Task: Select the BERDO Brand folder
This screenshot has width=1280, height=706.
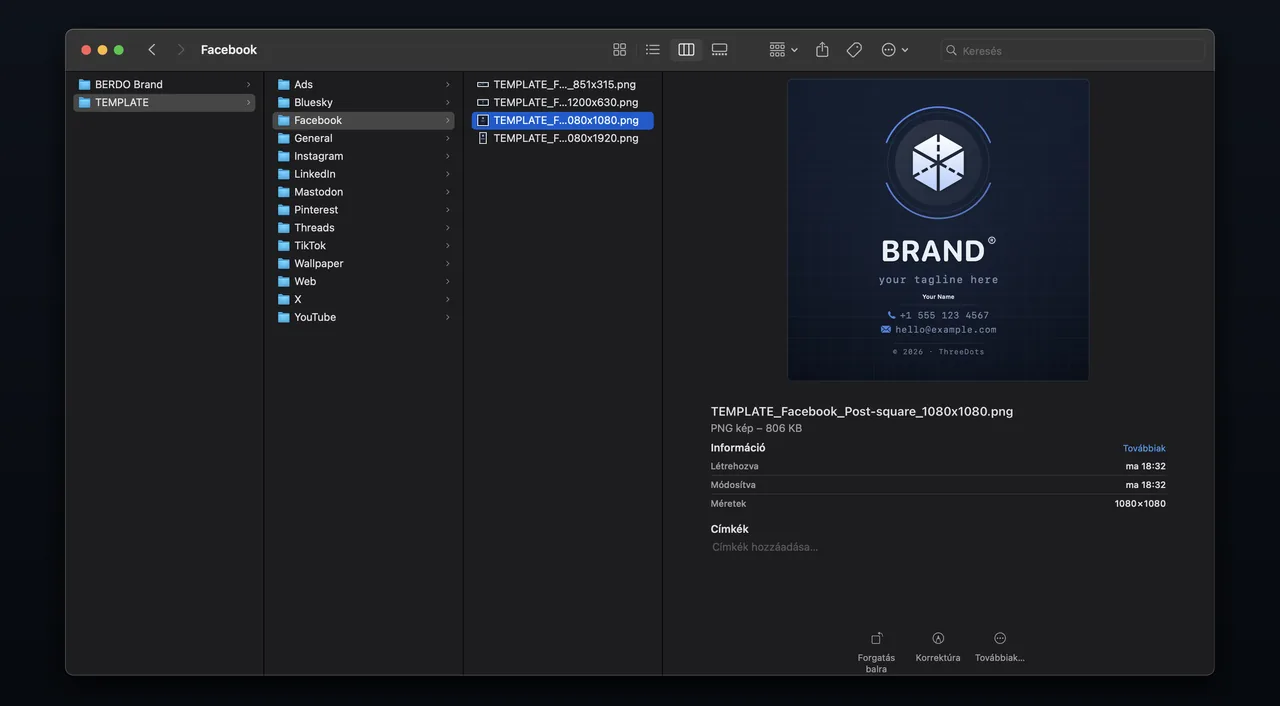Action: coord(164,85)
